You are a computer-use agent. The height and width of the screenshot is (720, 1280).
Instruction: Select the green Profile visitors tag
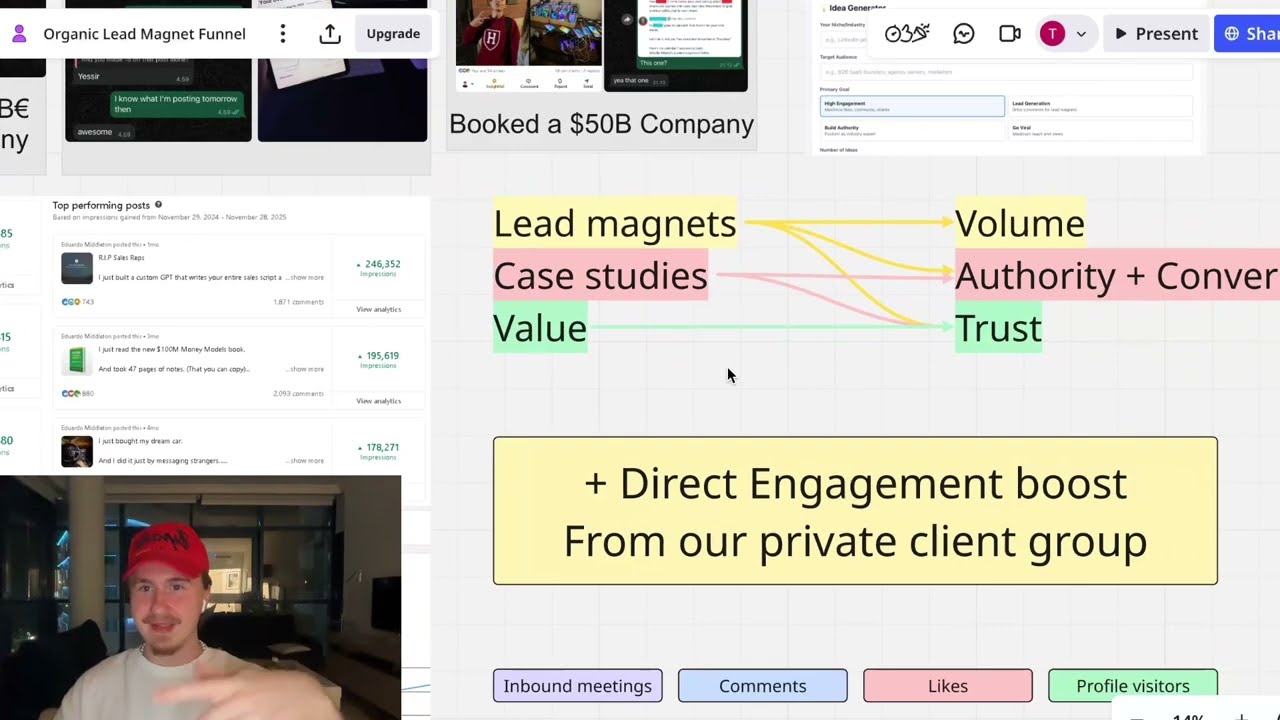pyautogui.click(x=1132, y=686)
